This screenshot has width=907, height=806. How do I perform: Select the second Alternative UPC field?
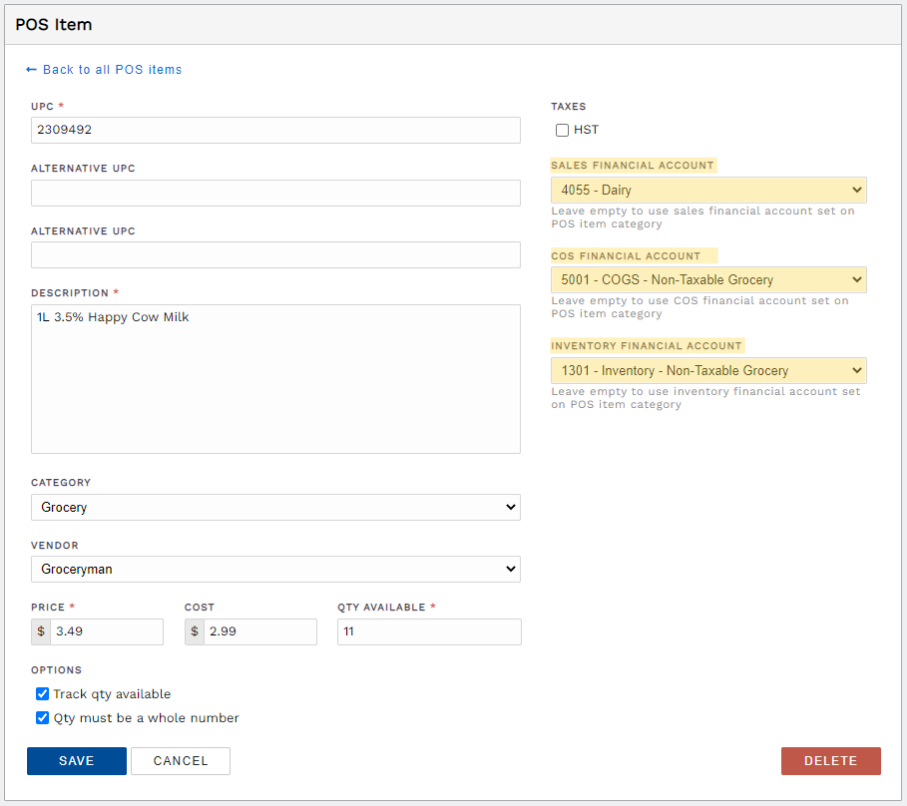[x=275, y=254]
